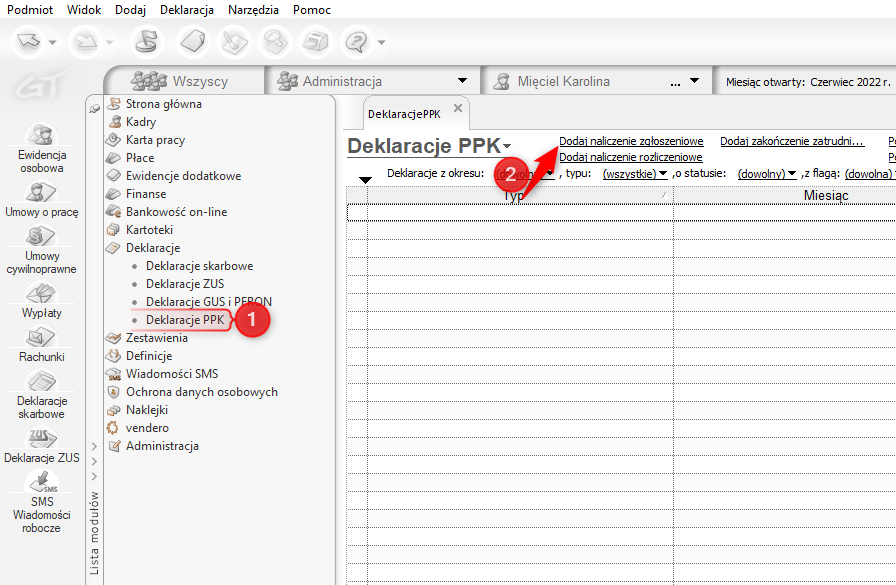Open the Finanse module
Image resolution: width=896 pixels, height=585 pixels.
point(146,194)
